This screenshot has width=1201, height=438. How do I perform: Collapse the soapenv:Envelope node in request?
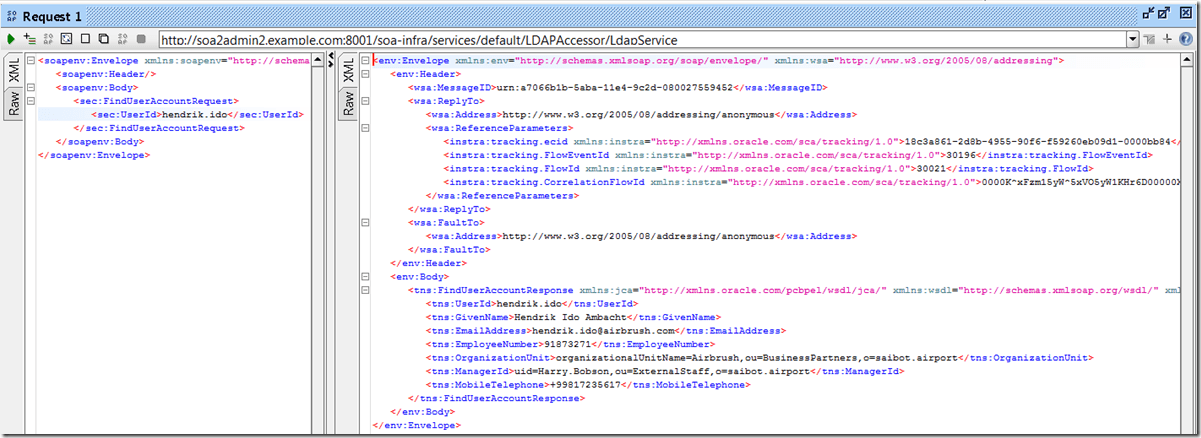[30, 61]
